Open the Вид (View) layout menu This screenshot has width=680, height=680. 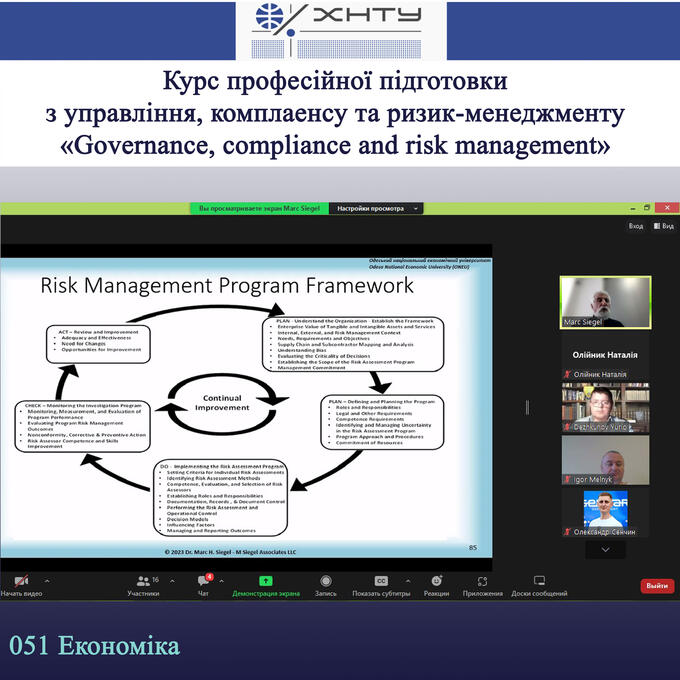coord(663,226)
